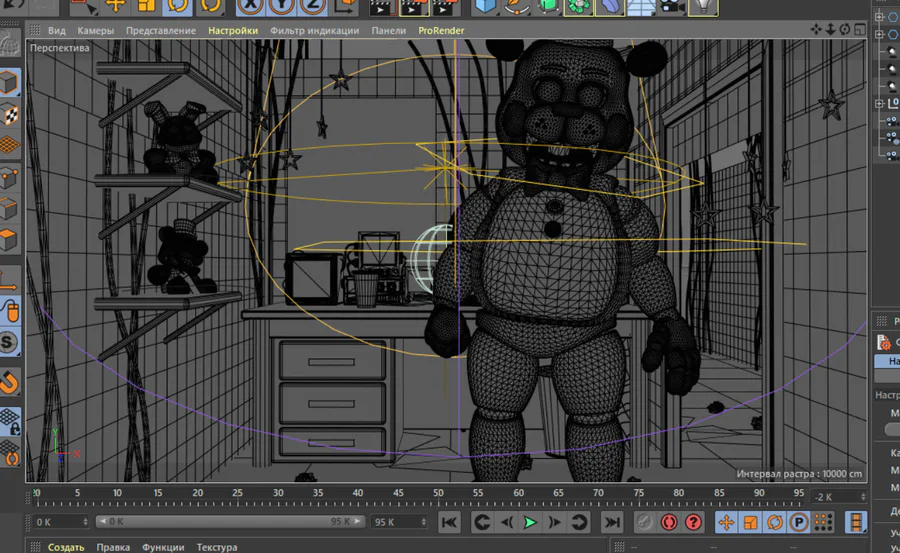Viewport: 900px width, 553px height.
Task: Click the viewport orbit icon
Action: click(844, 29)
